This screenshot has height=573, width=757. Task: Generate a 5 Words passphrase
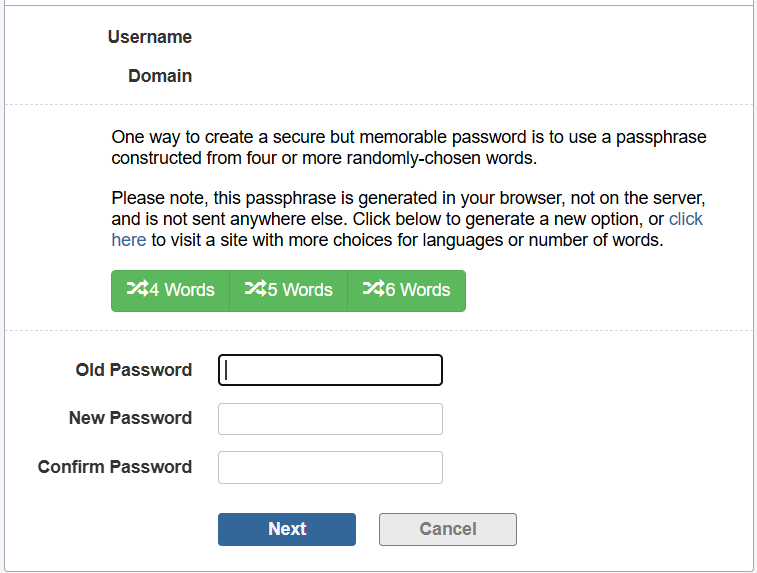coord(289,290)
